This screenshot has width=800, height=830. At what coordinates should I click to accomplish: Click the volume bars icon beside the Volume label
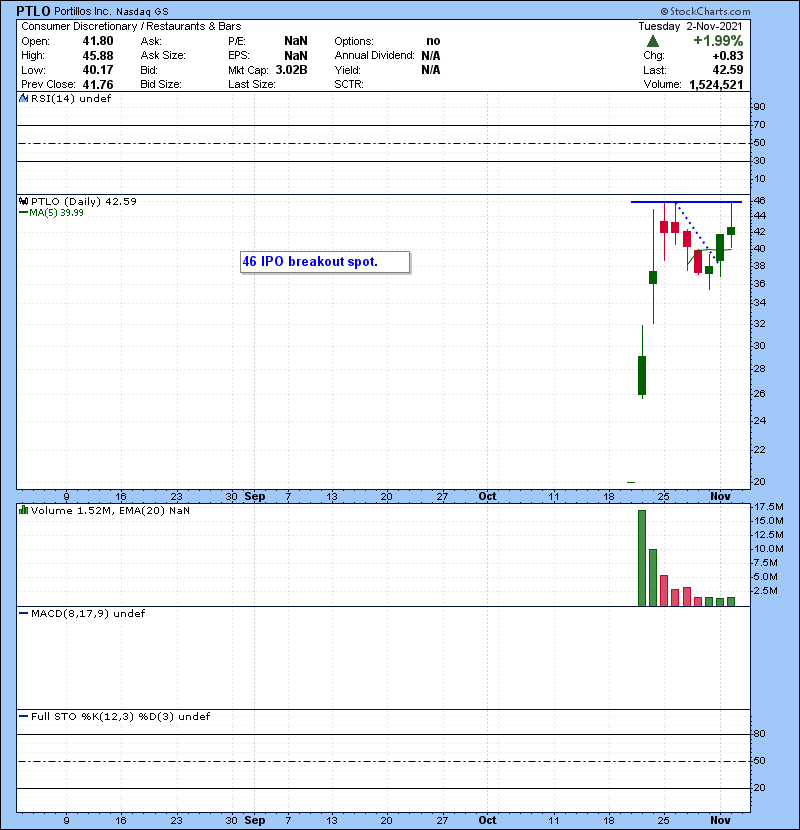pyautogui.click(x=23, y=510)
